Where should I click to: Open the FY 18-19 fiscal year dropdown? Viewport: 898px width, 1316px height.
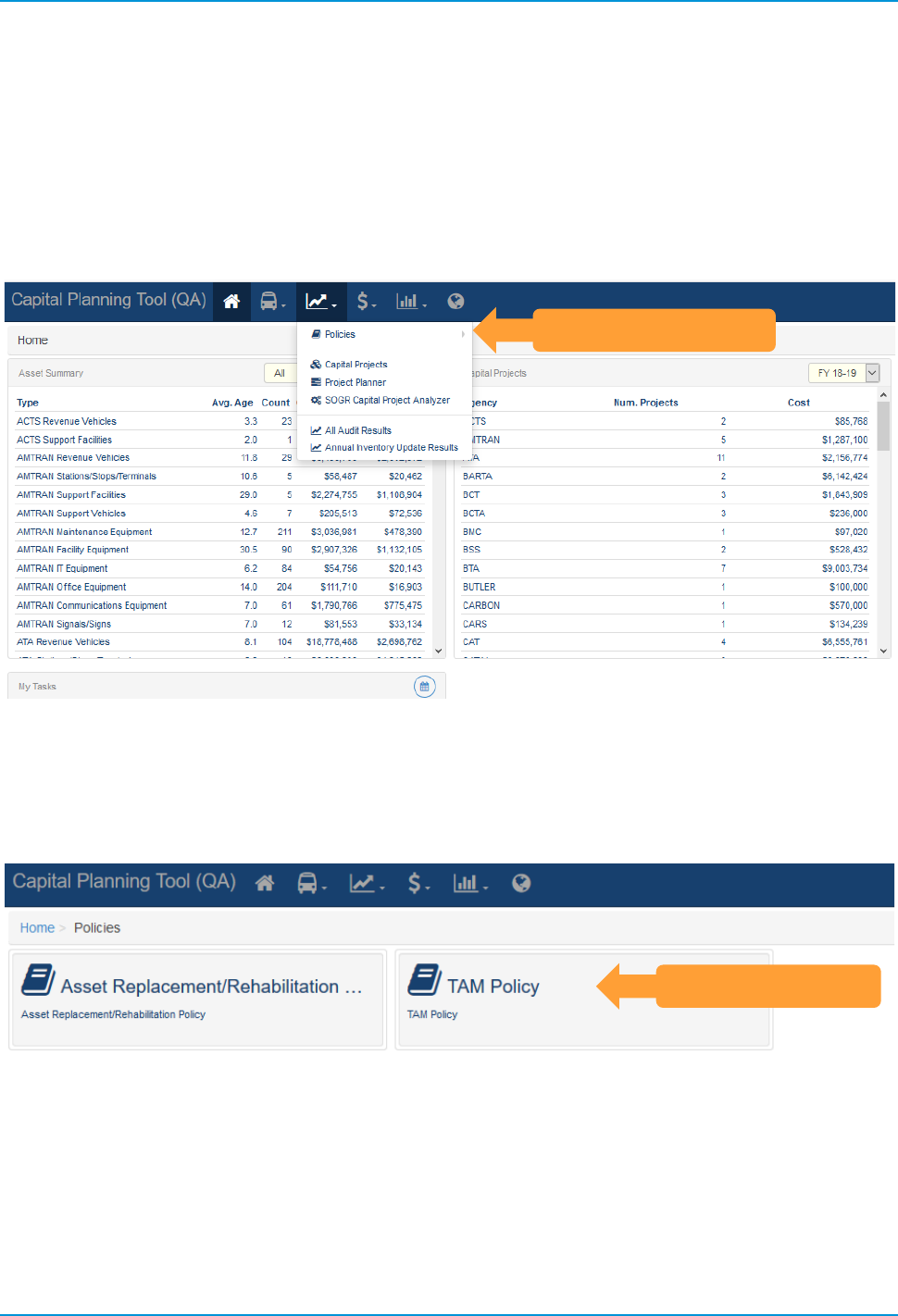point(843,373)
